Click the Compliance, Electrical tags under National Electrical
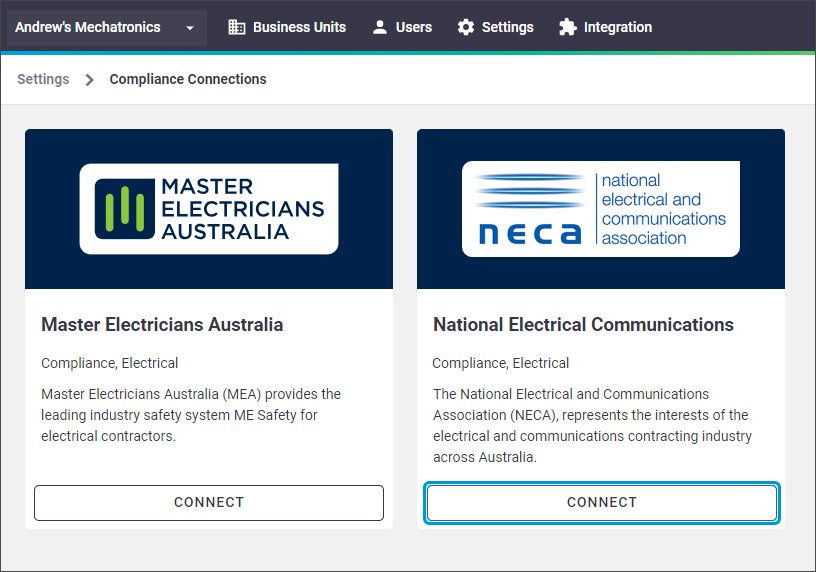816x572 pixels. click(x=501, y=363)
